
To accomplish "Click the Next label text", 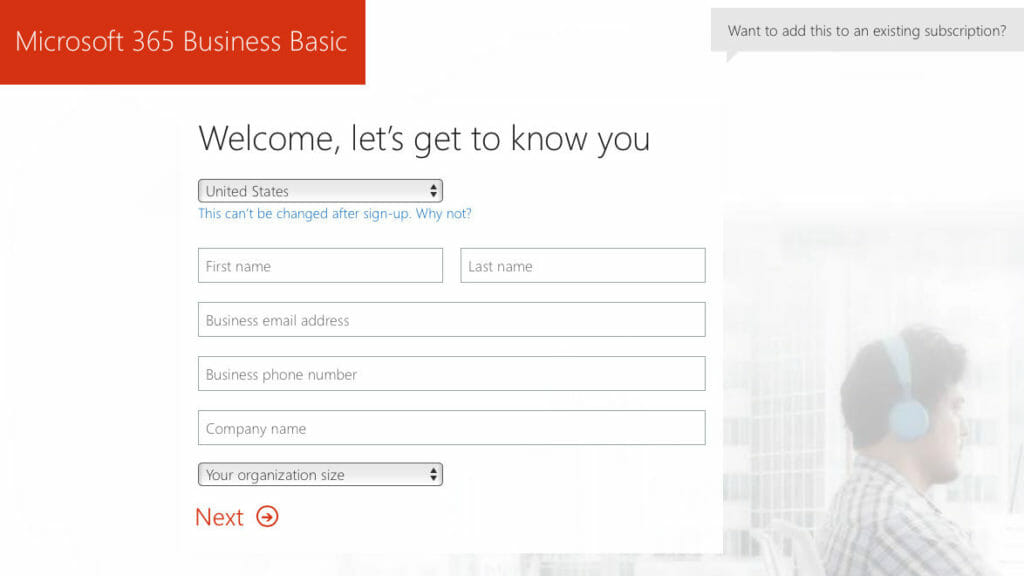I will click(219, 517).
